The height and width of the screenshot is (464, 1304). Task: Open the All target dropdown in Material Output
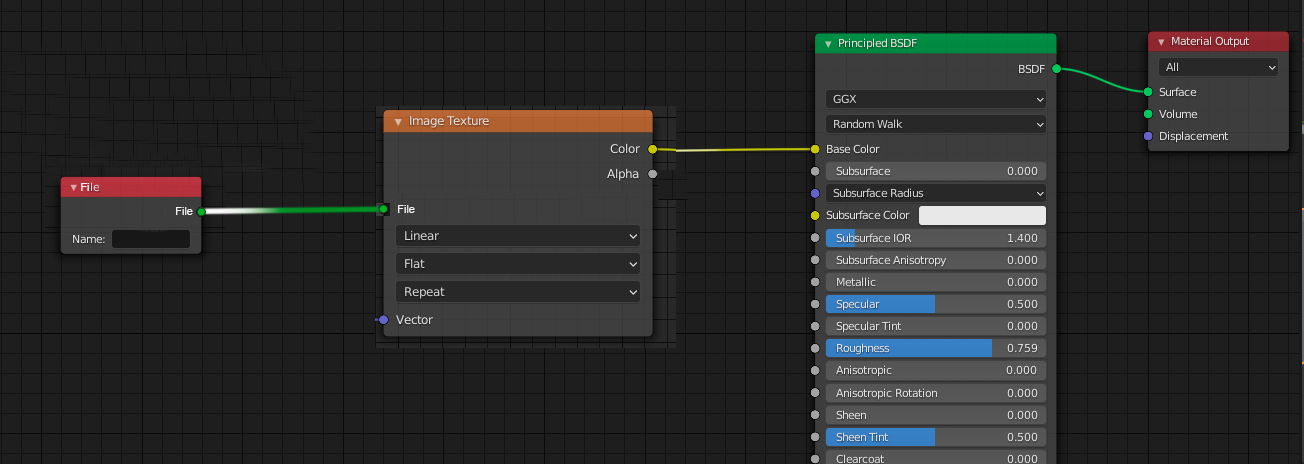(x=1218, y=67)
